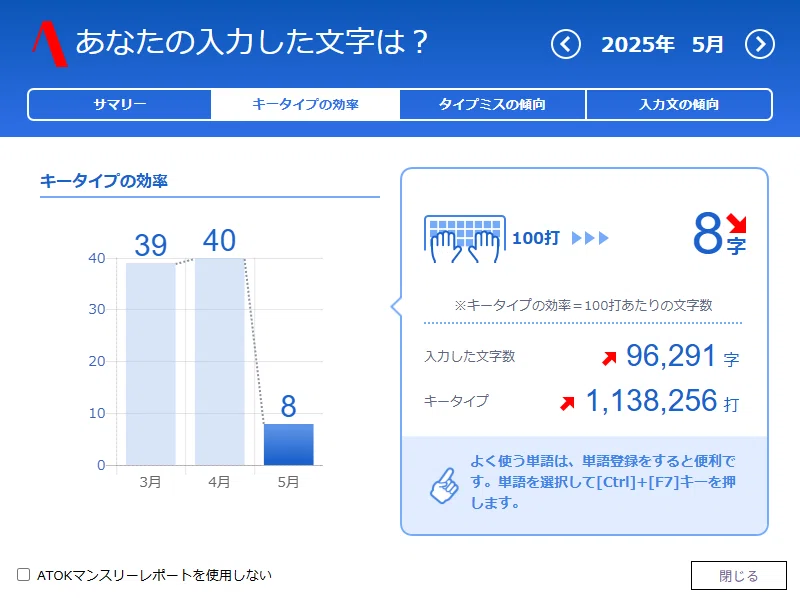The width and height of the screenshot is (800, 600).
Task: Click the dark blue 5月 bar
Action: [288, 444]
